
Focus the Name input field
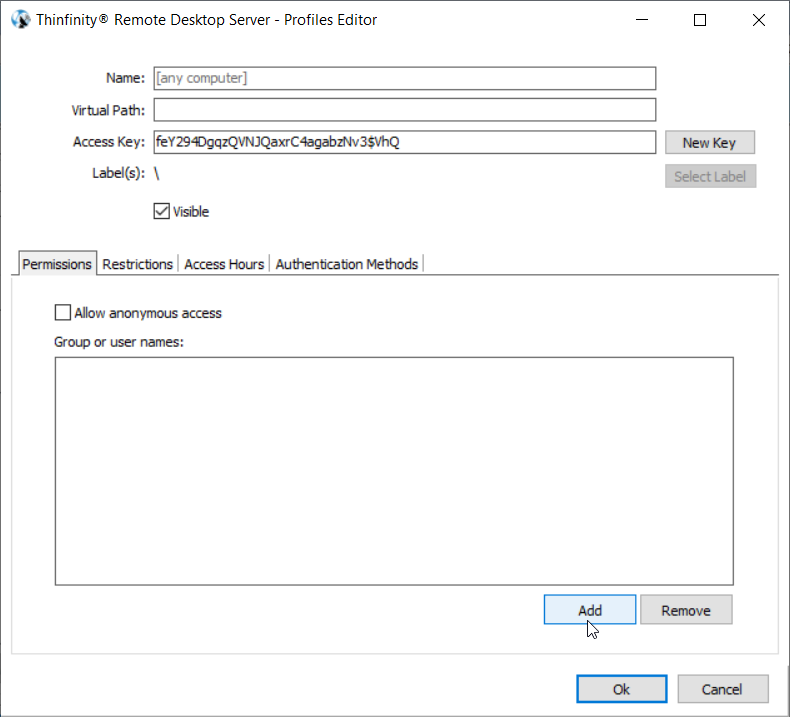(x=405, y=78)
